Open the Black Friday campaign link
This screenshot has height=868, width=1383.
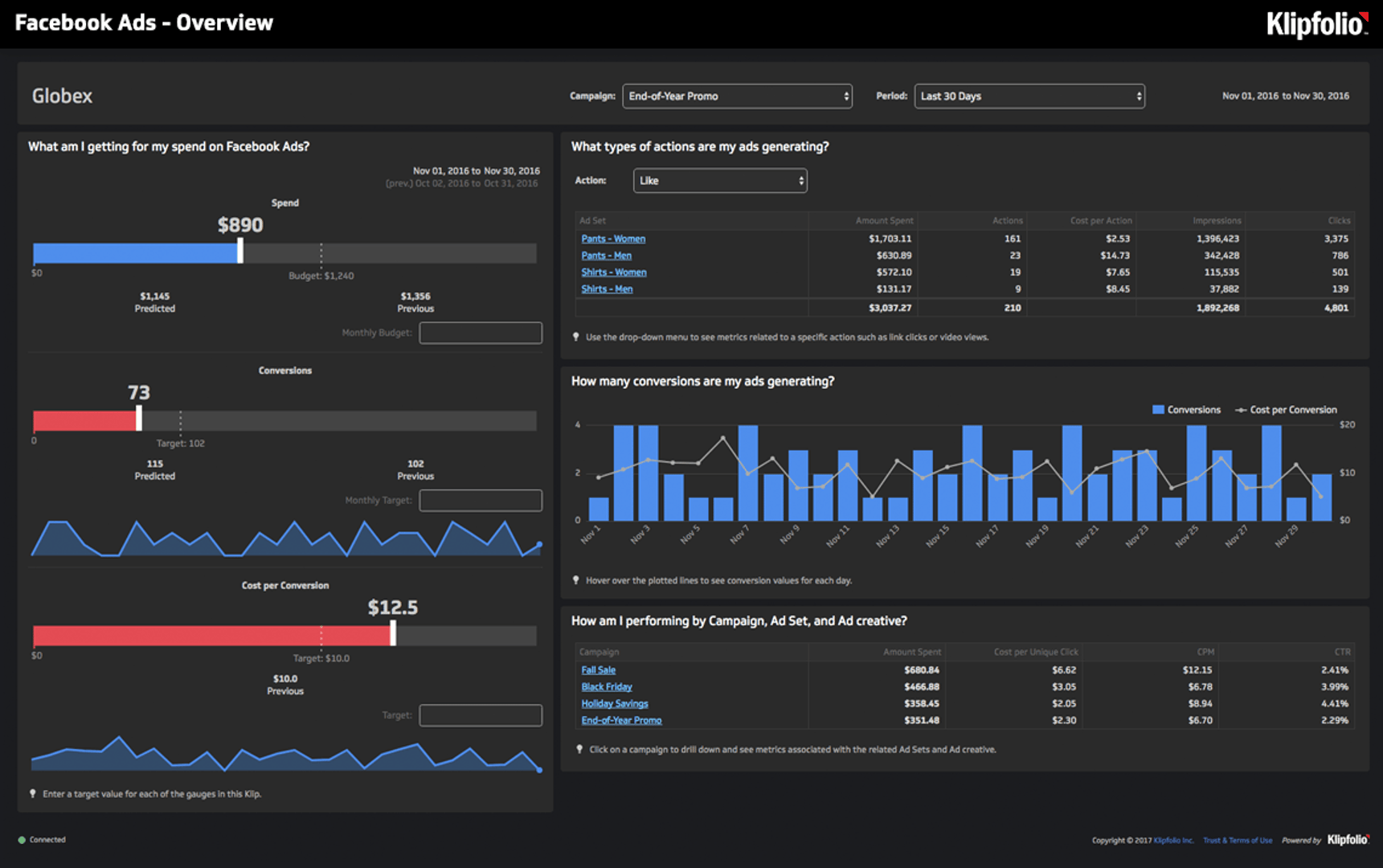click(607, 686)
